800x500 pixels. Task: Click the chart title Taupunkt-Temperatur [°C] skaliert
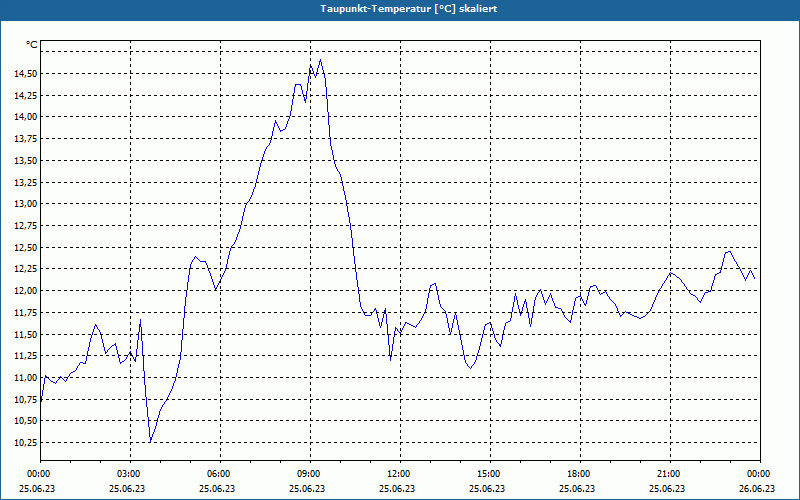click(409, 9)
